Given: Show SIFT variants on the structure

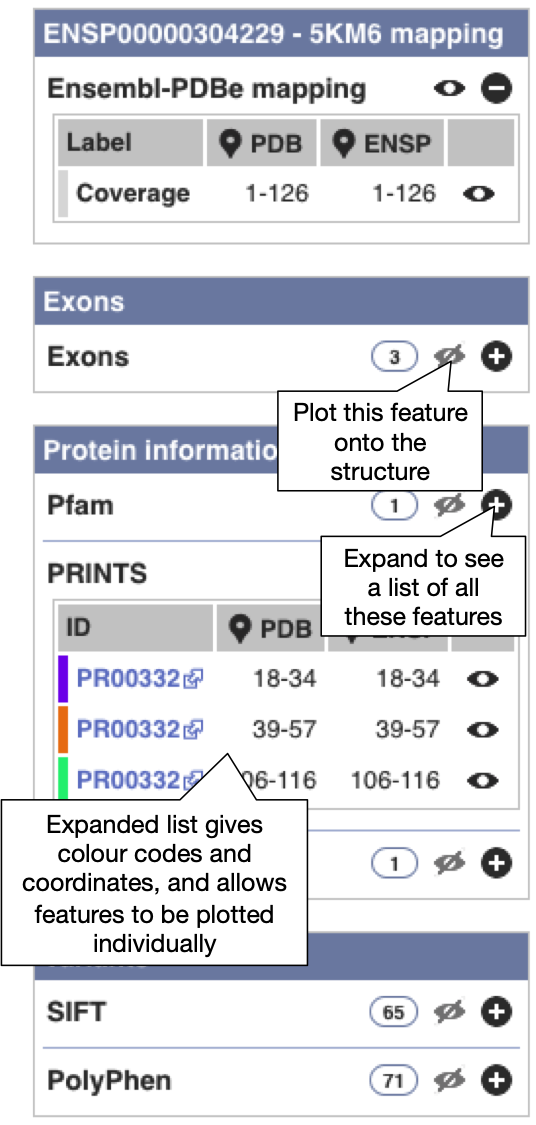Looking at the screenshot, I should 451,1013.
